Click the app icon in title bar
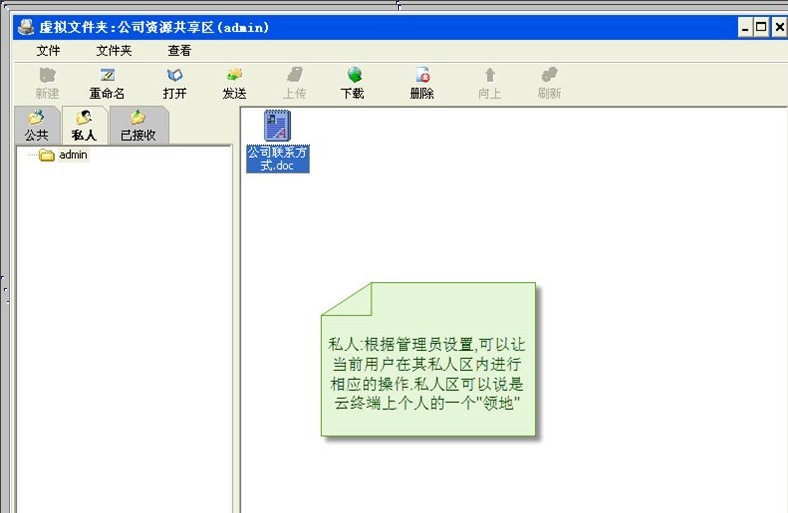This screenshot has width=788, height=513. tap(26, 27)
